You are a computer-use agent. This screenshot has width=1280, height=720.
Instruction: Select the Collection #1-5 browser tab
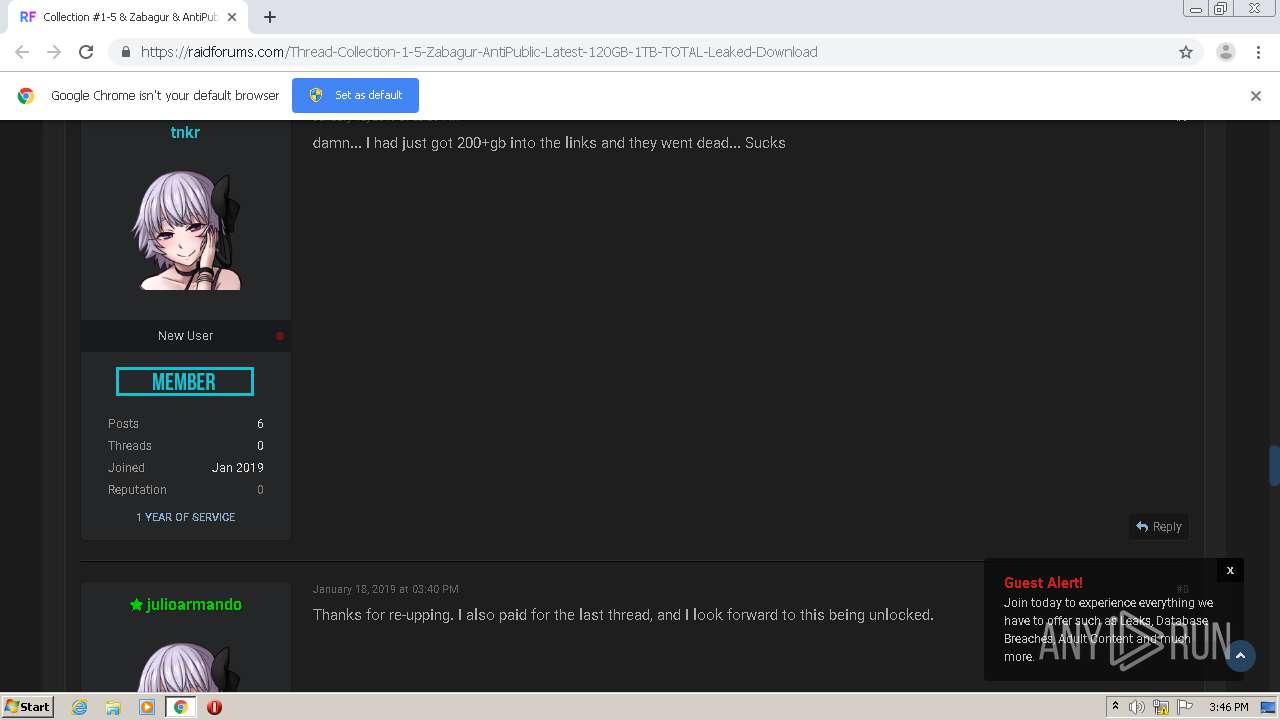click(128, 17)
